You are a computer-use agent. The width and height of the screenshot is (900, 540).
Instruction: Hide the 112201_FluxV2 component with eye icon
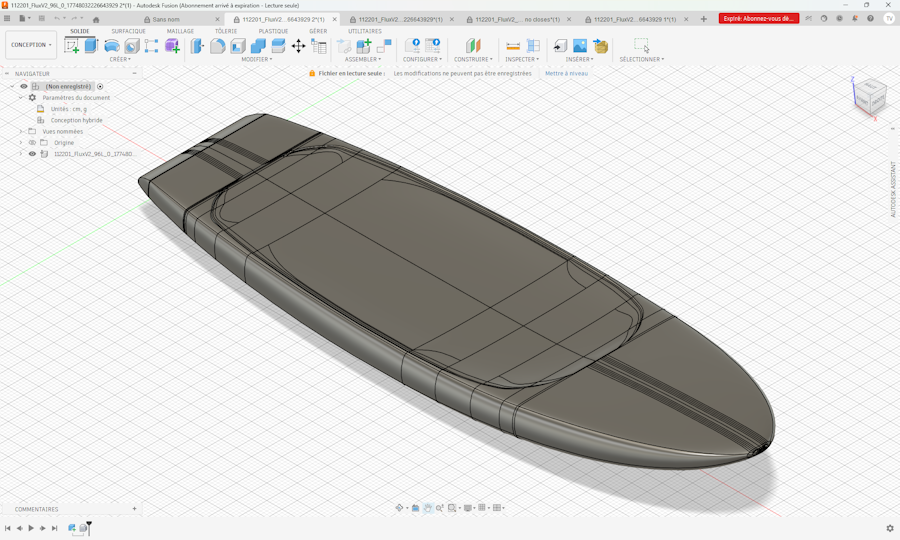pos(32,154)
